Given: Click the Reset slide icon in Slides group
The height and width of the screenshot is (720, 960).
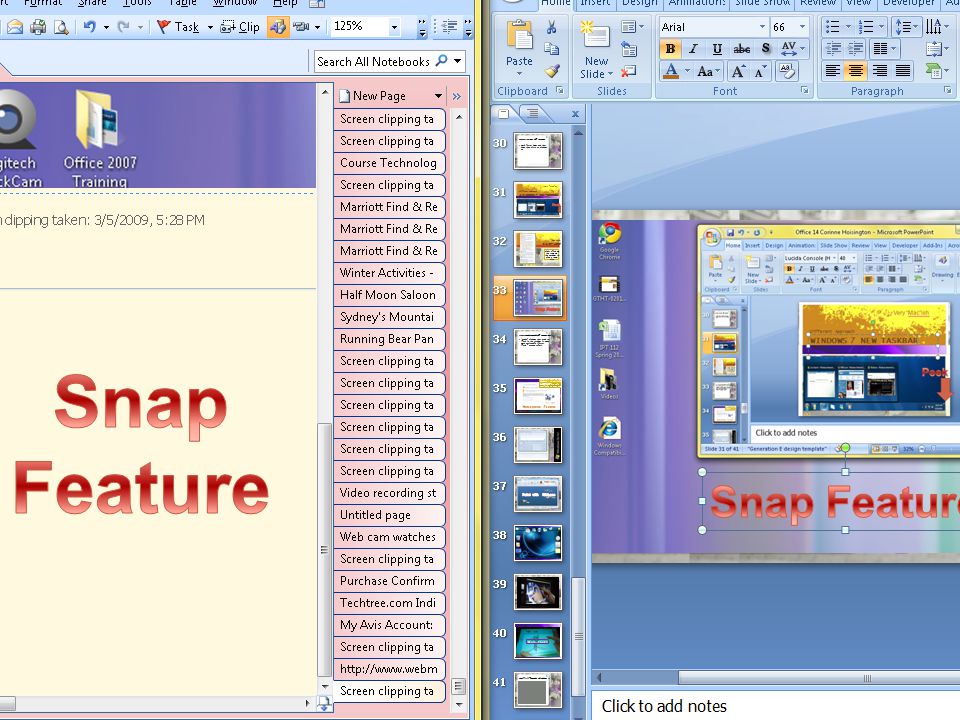Looking at the screenshot, I should click(x=629, y=49).
